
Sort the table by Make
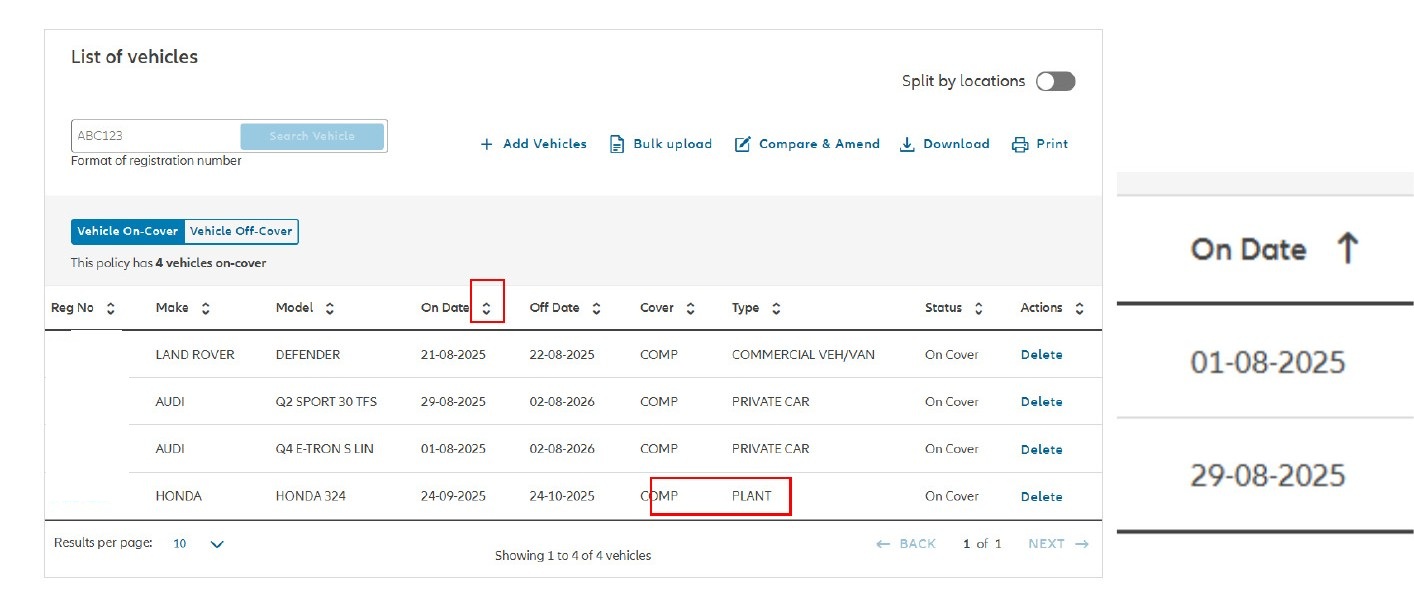pyautogui.click(x=206, y=309)
